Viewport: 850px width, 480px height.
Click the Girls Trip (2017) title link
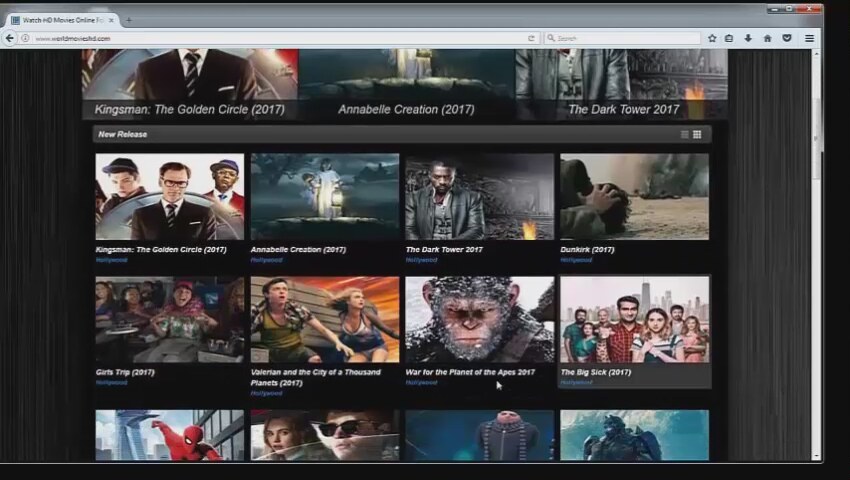pyautogui.click(x=125, y=372)
